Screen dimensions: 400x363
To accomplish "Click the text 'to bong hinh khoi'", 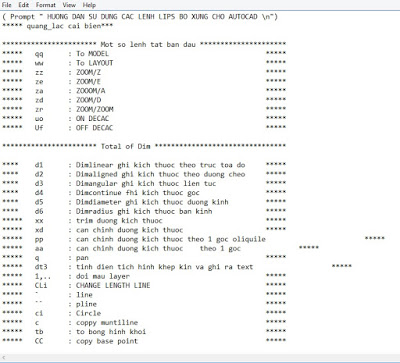I will (111, 332).
